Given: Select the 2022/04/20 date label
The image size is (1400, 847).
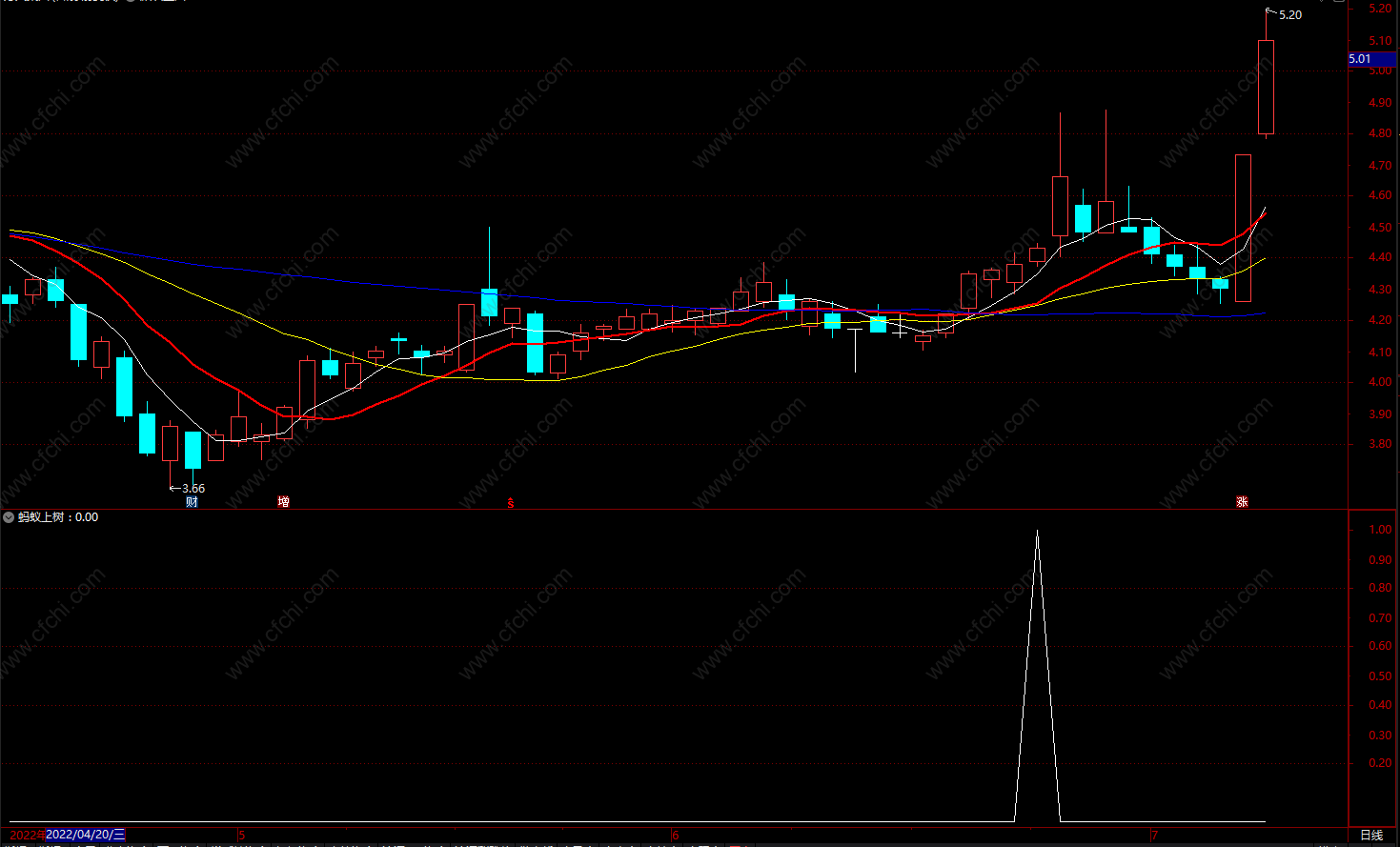Looking at the screenshot, I should [86, 835].
